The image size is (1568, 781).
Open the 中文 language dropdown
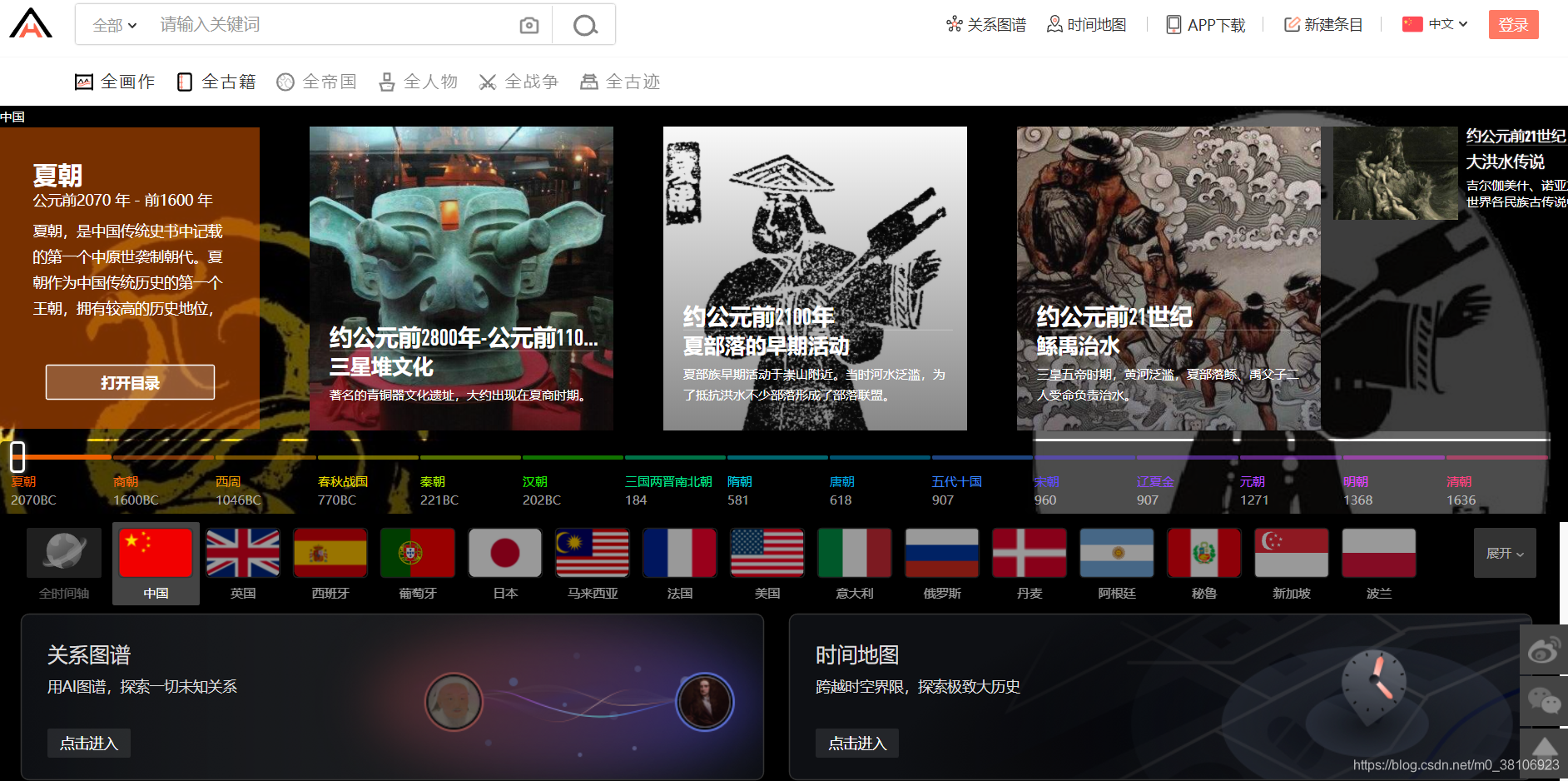click(1435, 24)
